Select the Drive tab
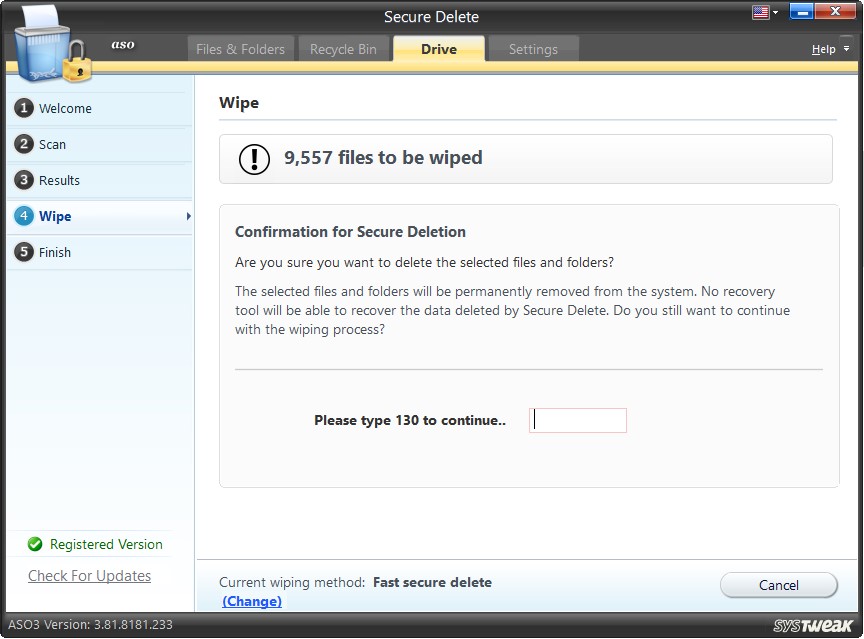 coord(438,47)
